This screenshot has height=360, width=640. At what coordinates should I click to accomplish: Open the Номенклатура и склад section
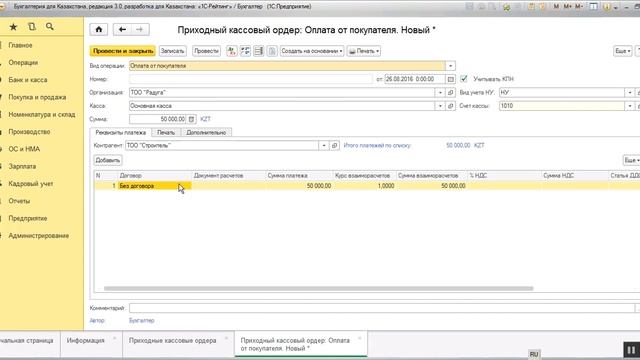(x=42, y=115)
